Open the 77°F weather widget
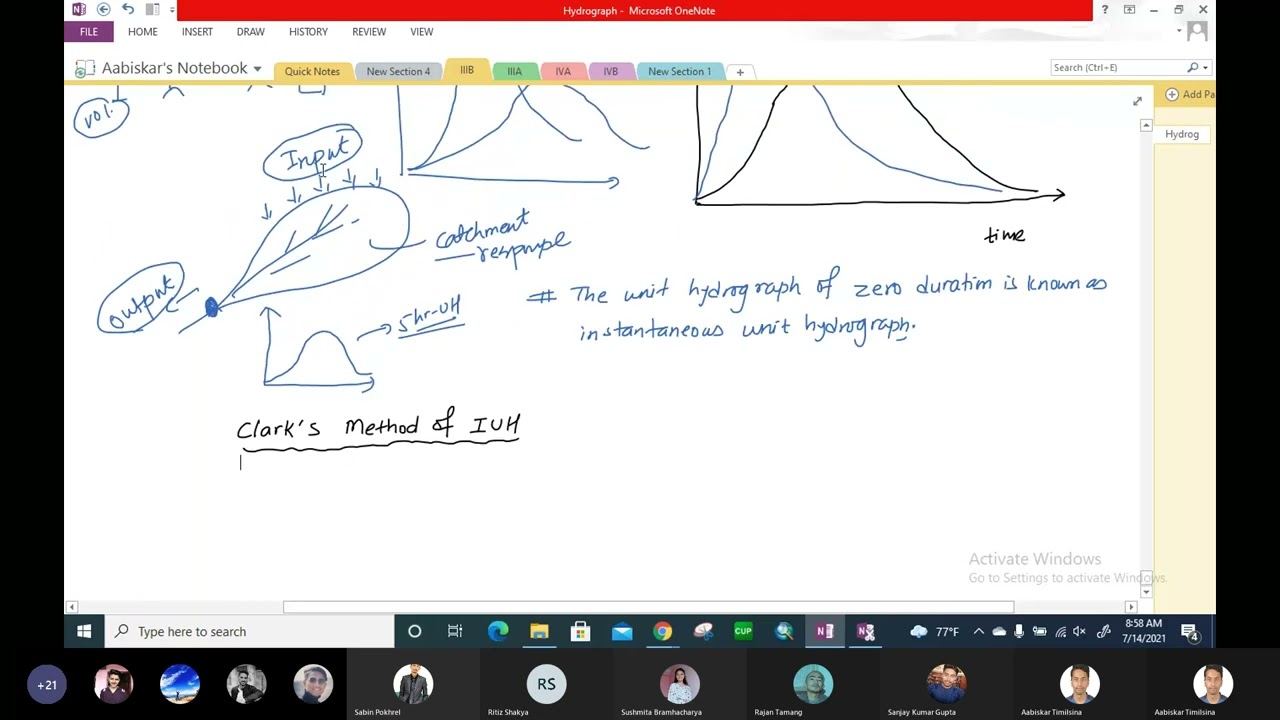The height and width of the screenshot is (720, 1280). [x=935, y=631]
